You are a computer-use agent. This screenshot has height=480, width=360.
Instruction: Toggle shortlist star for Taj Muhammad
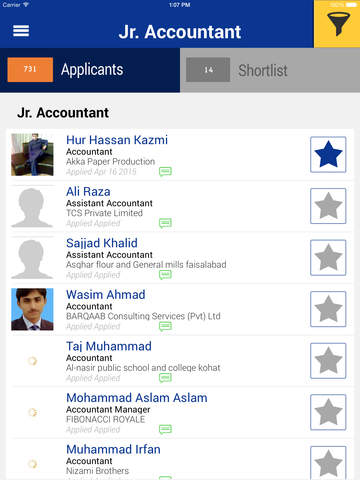[x=328, y=361]
